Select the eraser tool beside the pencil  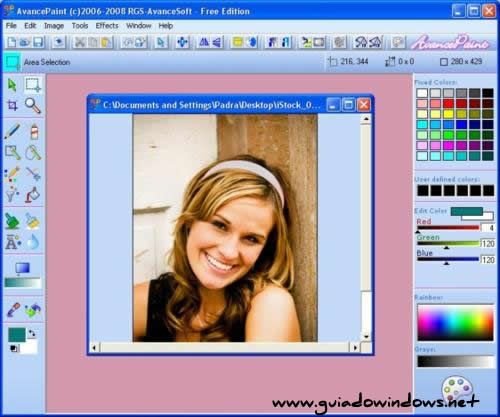[34, 132]
